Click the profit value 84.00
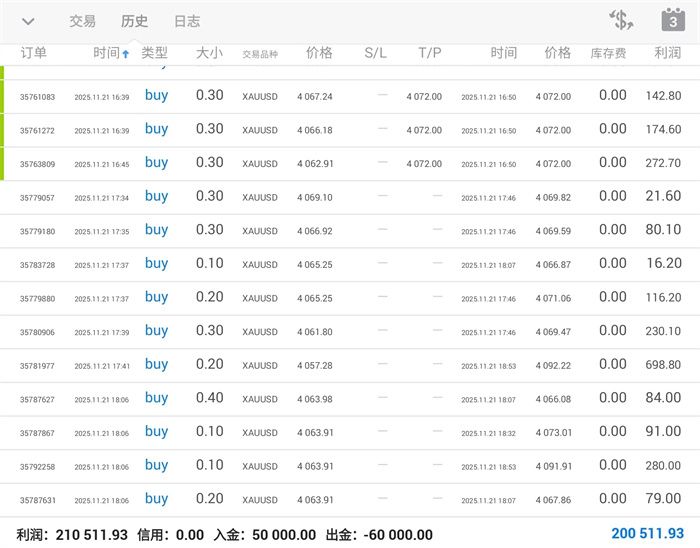The width and height of the screenshot is (700, 548). (x=663, y=398)
